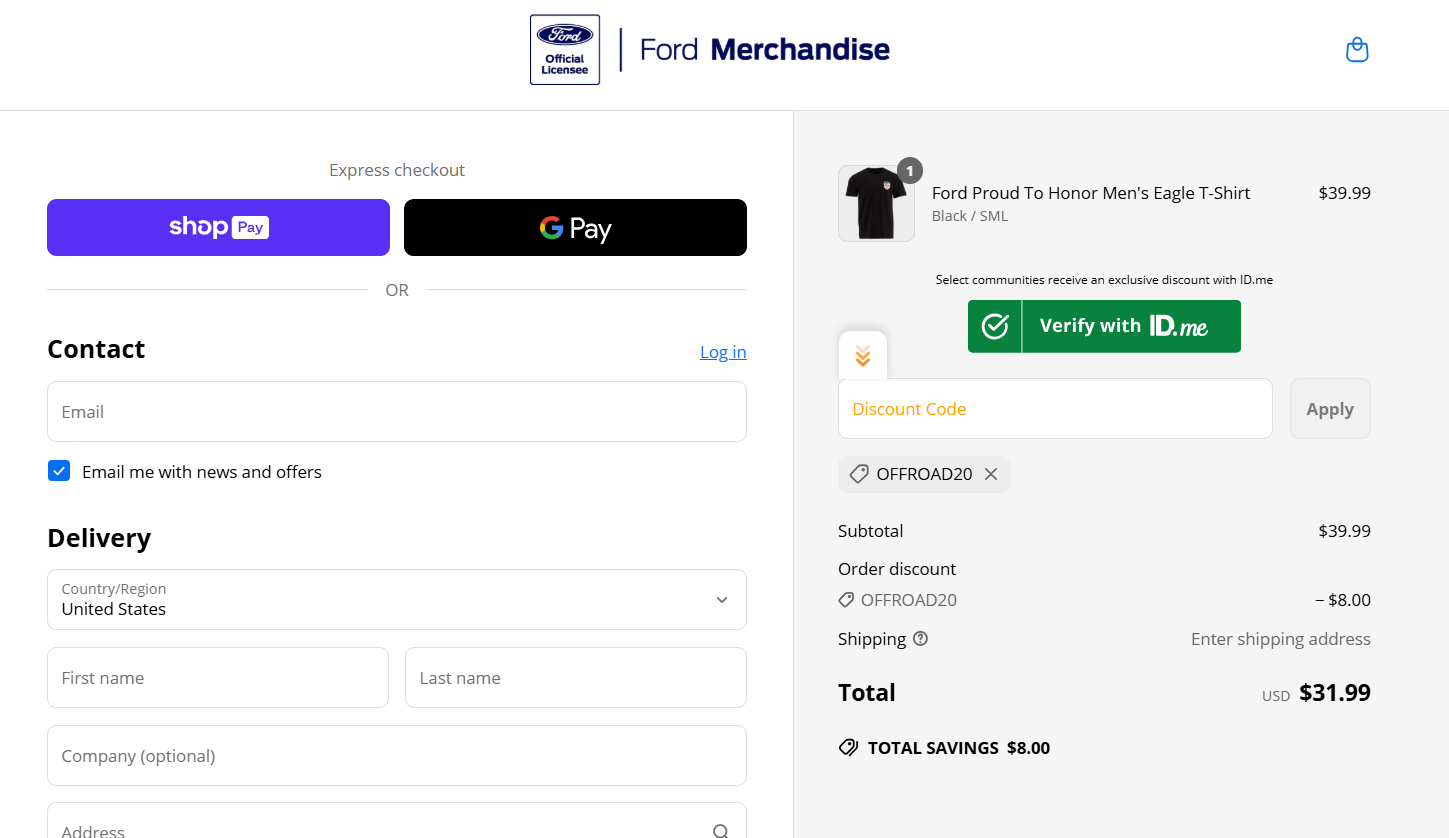Click the Ford Official Licensee logo
Viewport: 1449px width, 838px height.
click(x=564, y=49)
